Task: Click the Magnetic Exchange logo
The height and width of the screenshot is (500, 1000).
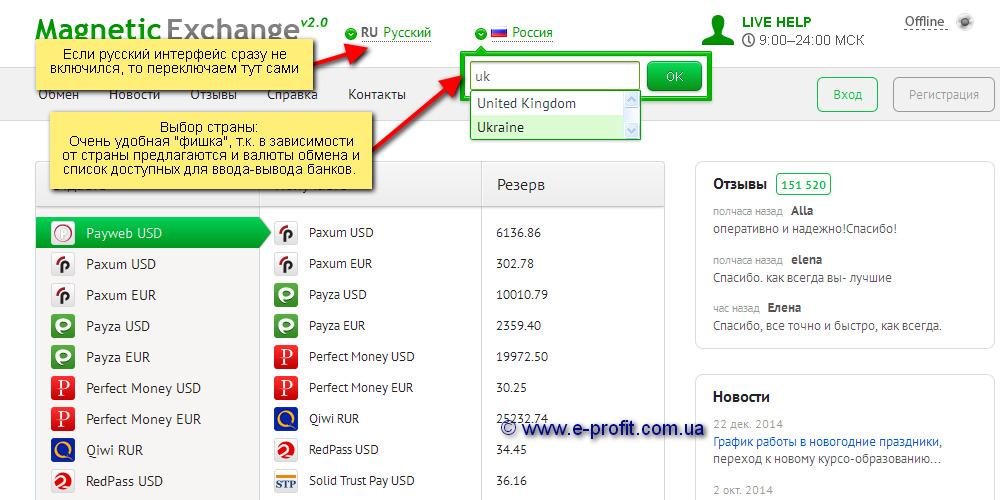Action: [181, 28]
